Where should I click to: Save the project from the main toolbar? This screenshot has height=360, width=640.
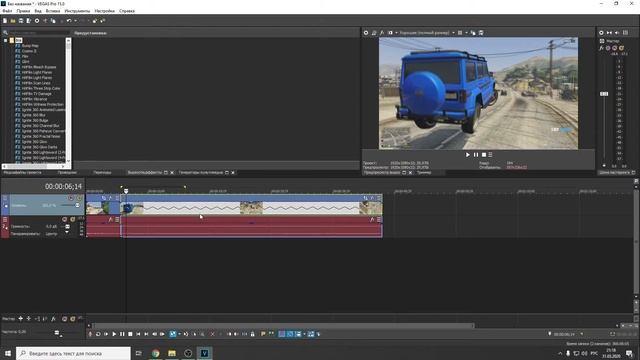[x=21, y=21]
